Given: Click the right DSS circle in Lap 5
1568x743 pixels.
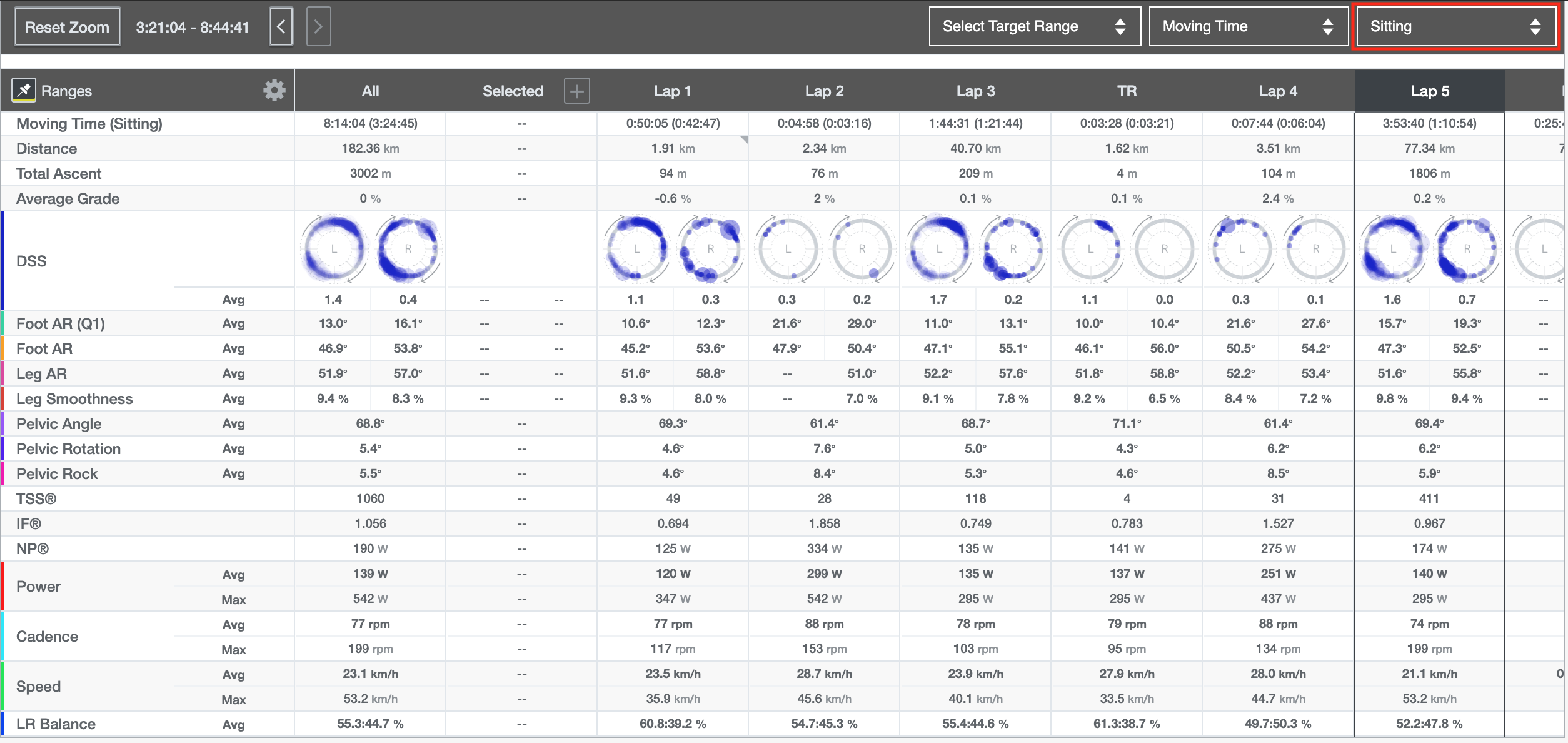Looking at the screenshot, I should click(1467, 248).
